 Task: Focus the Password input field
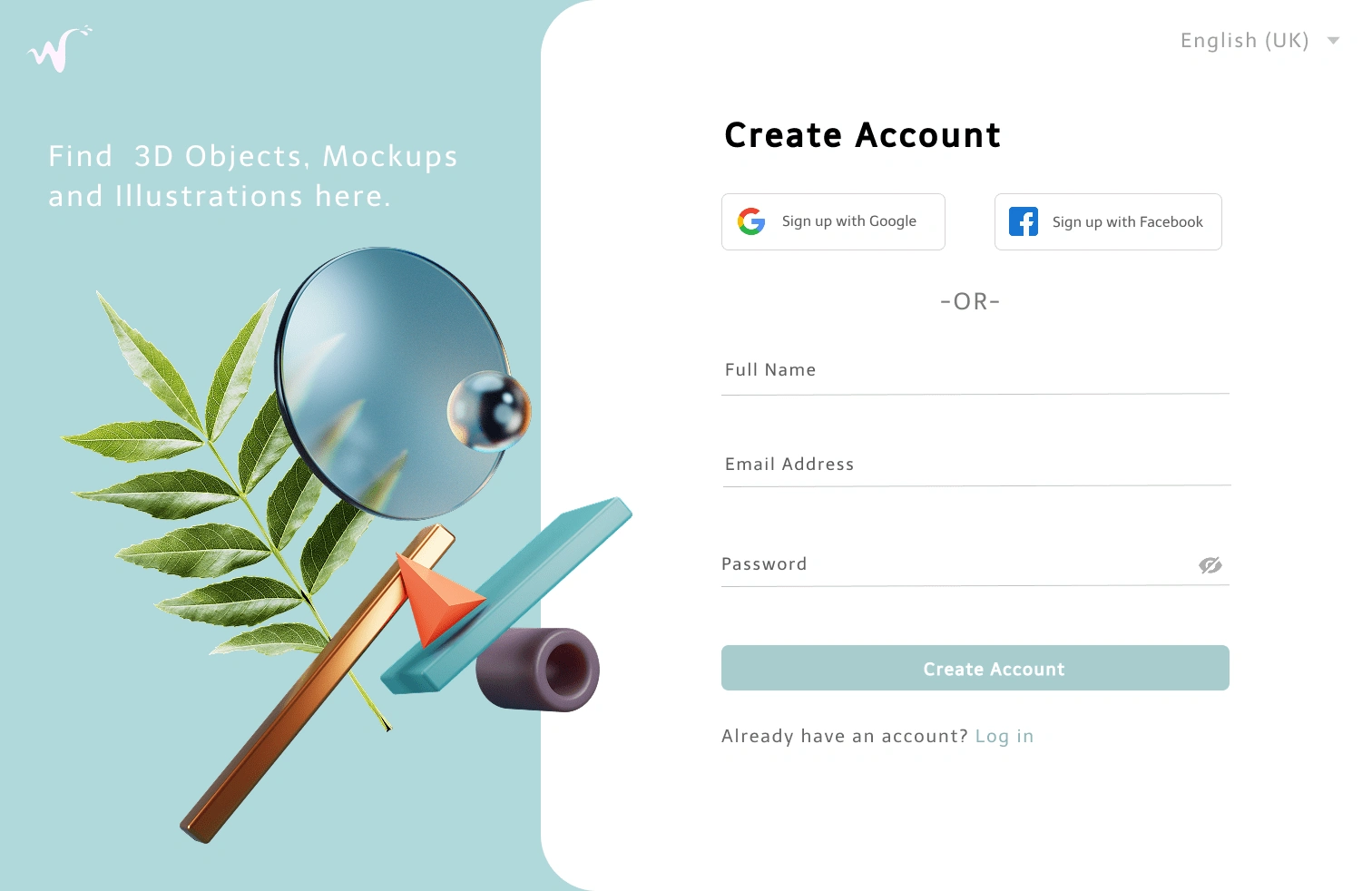(x=957, y=564)
